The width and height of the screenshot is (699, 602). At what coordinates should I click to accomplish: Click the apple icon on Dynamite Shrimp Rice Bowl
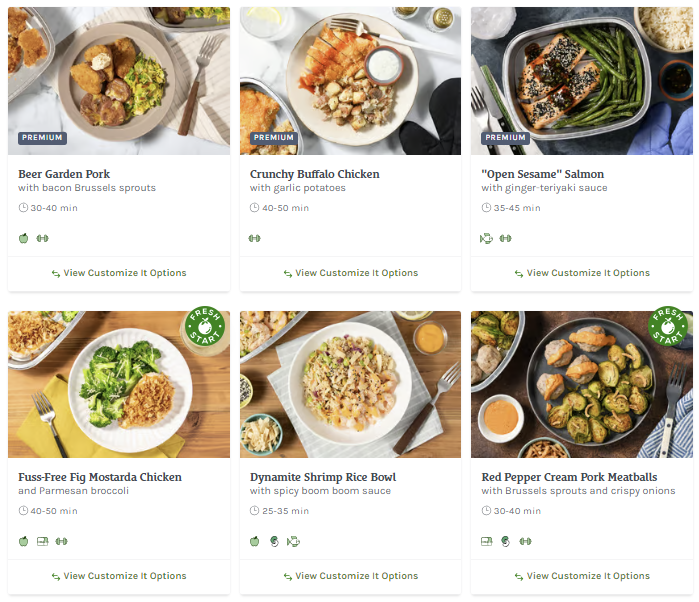point(255,541)
